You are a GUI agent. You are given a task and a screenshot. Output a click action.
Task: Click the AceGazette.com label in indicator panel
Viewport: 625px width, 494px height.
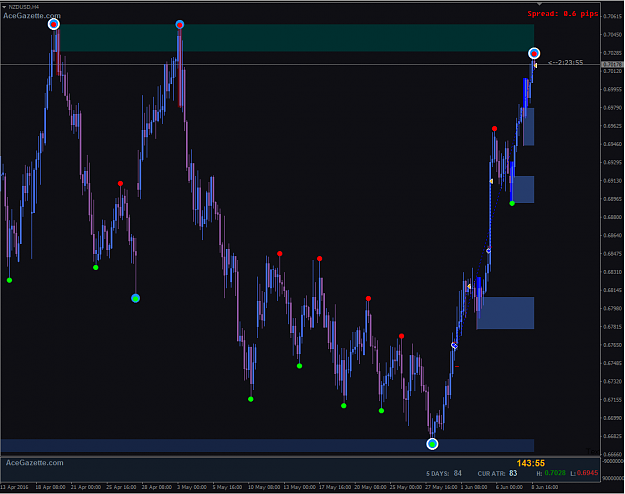pos(35,463)
